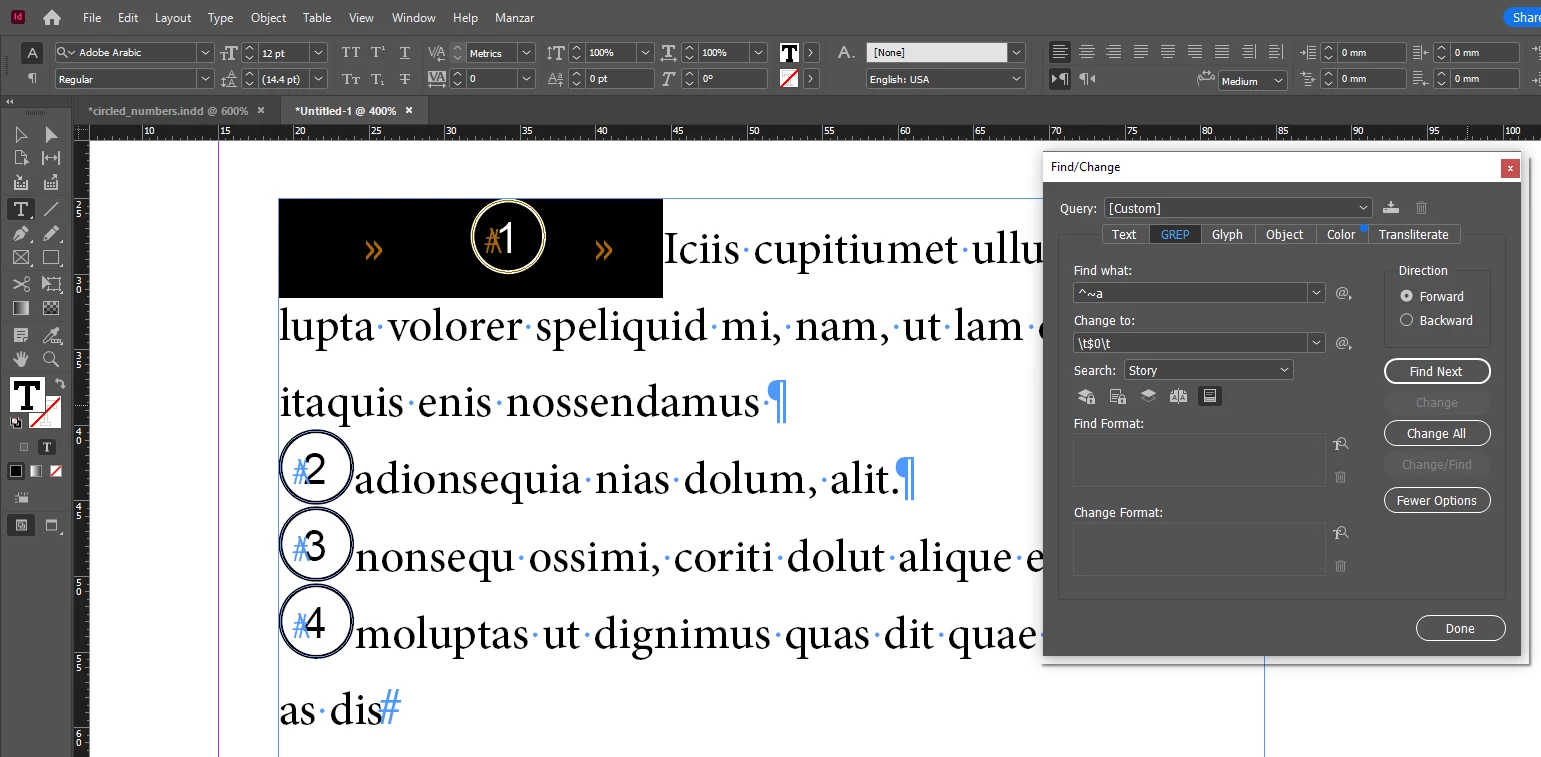Open the Layout menu
This screenshot has height=757, width=1541.
172,18
